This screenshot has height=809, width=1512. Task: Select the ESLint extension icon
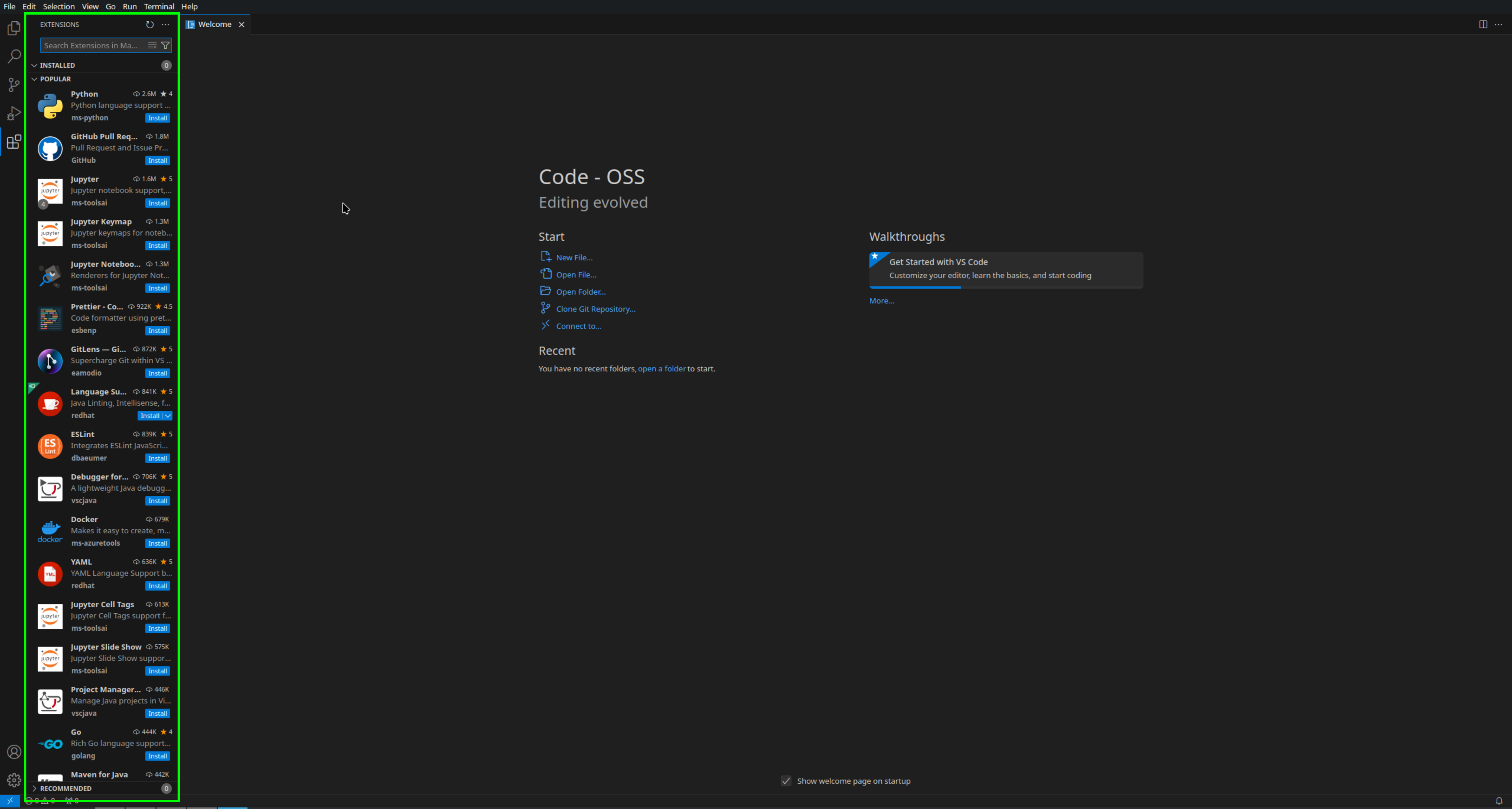pyautogui.click(x=50, y=446)
